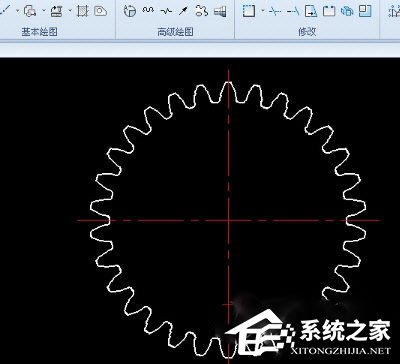This screenshot has height=364, width=400.
Task: Select the rounded polygon tool in 基本绘图
Action: point(100,11)
